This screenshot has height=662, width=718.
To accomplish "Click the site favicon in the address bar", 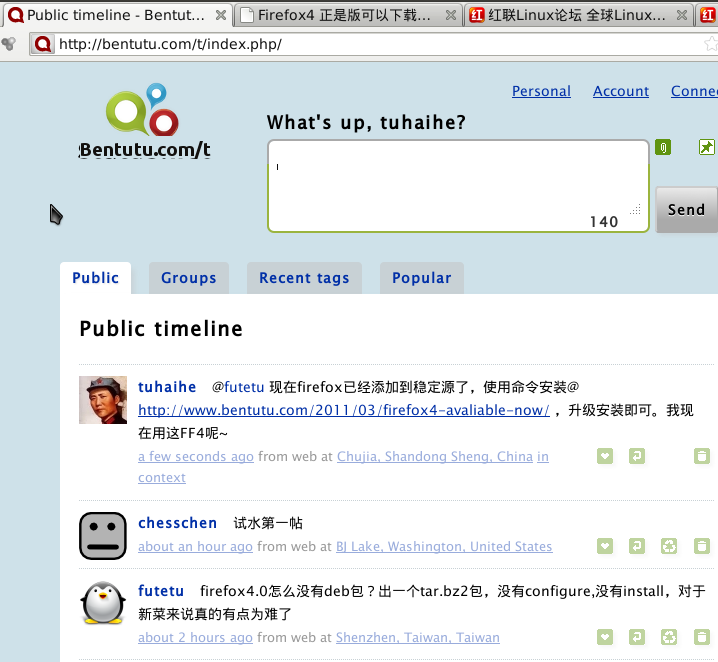I will coord(43,44).
